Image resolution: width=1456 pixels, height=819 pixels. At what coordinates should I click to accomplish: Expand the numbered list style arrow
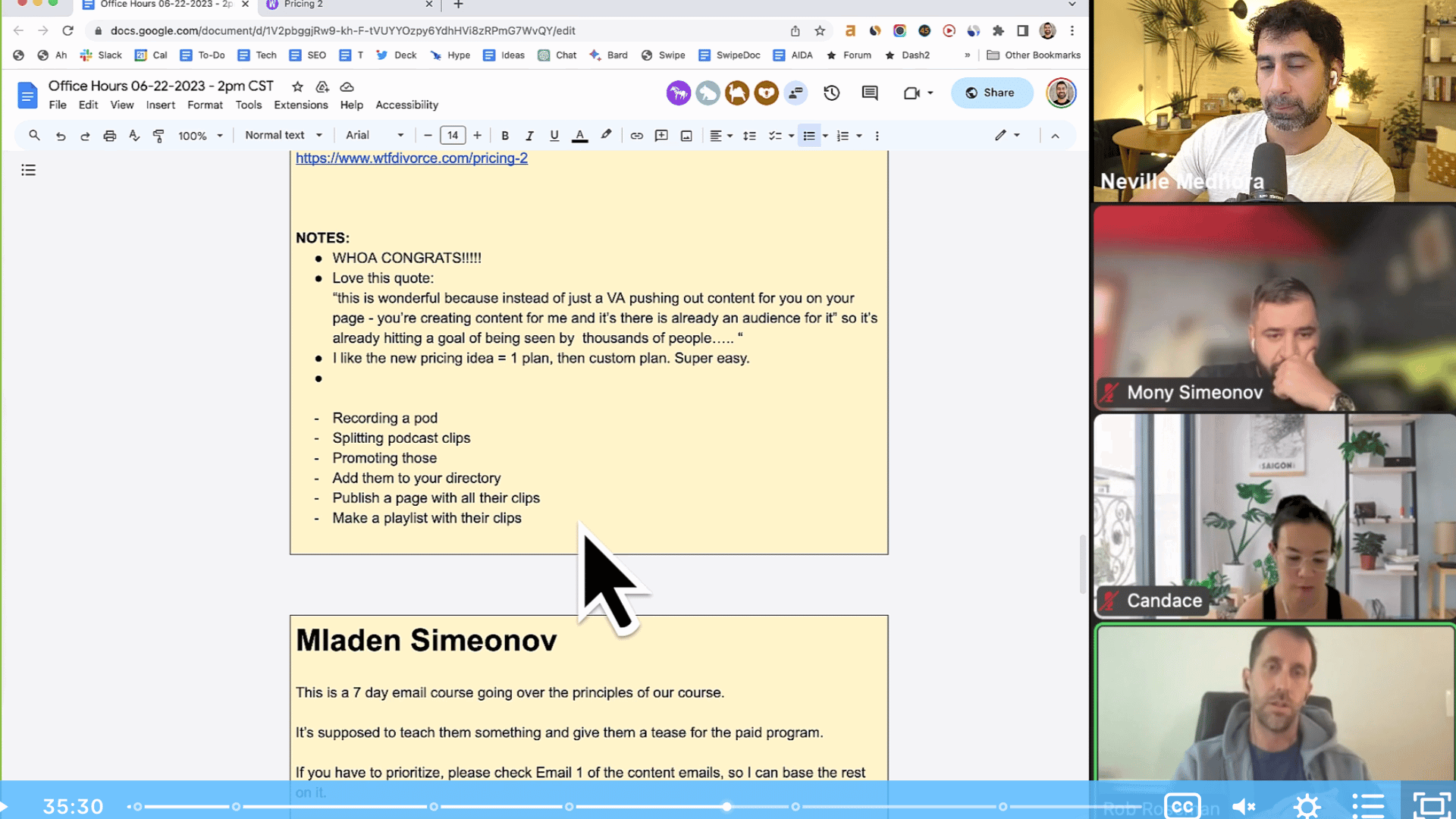pos(859,136)
